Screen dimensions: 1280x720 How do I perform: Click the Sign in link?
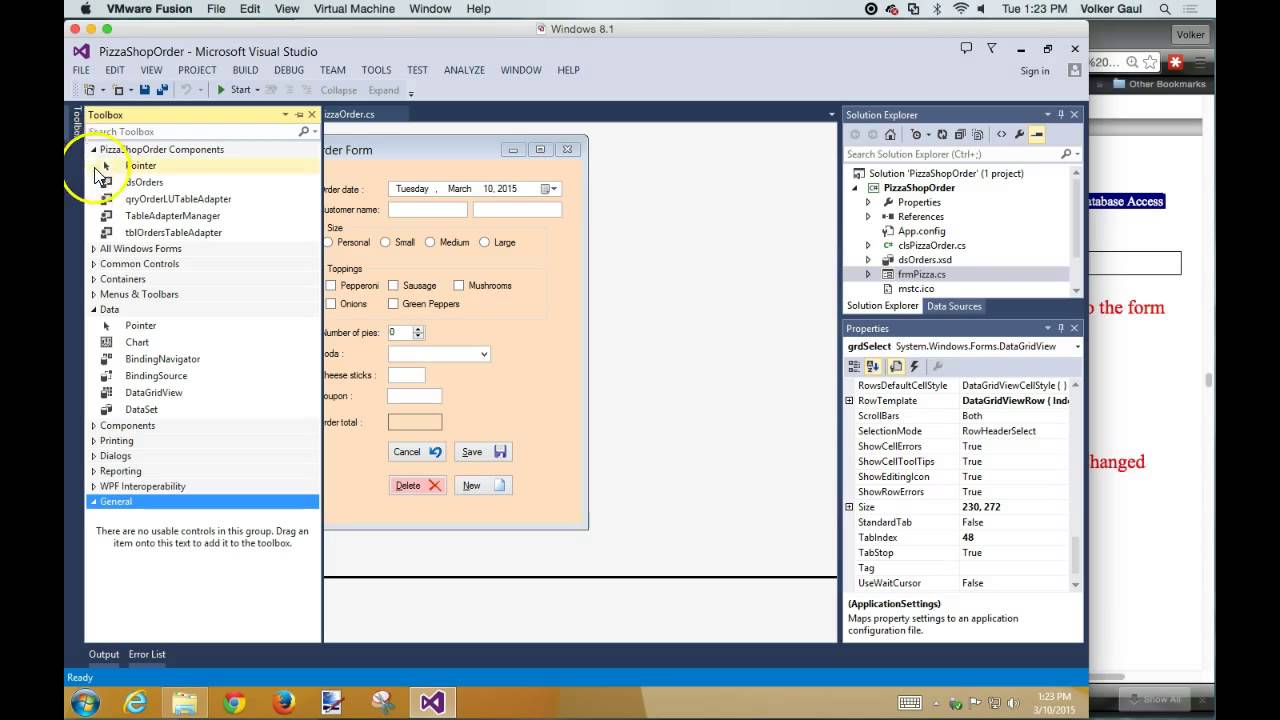pos(1035,71)
